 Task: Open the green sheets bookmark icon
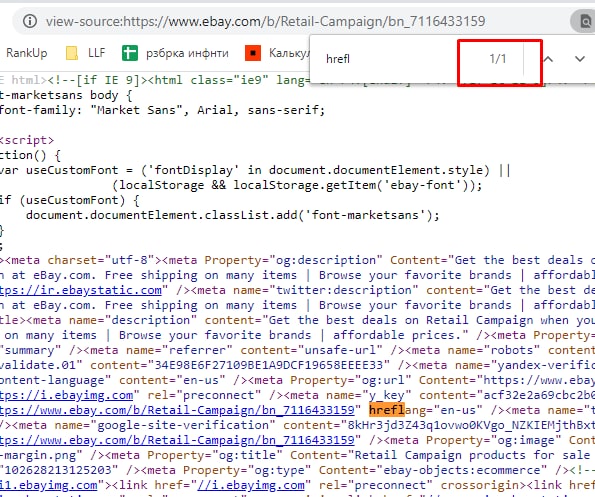[x=130, y=53]
